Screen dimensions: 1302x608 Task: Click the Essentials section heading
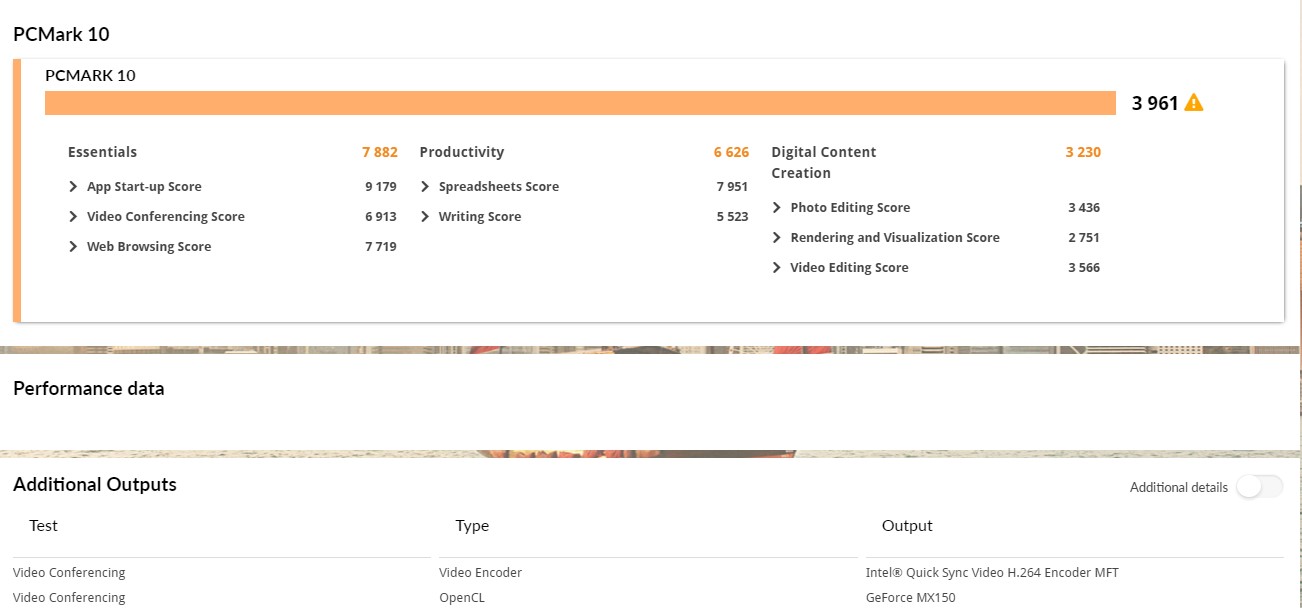(102, 152)
